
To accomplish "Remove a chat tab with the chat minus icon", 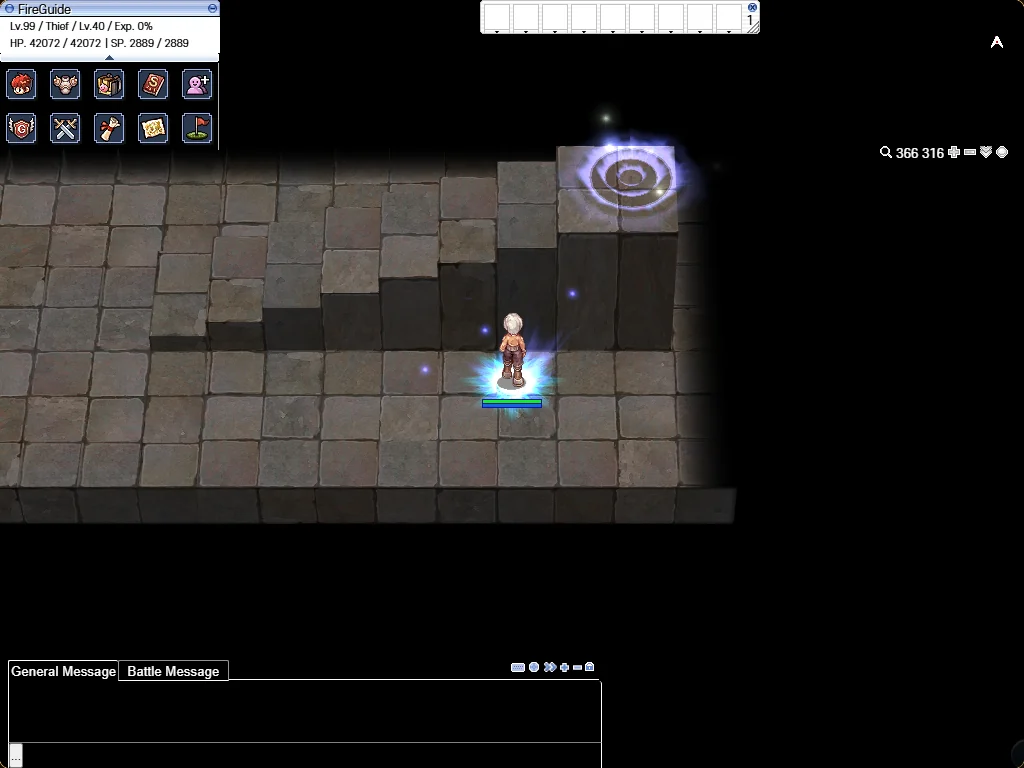I will tap(577, 667).
